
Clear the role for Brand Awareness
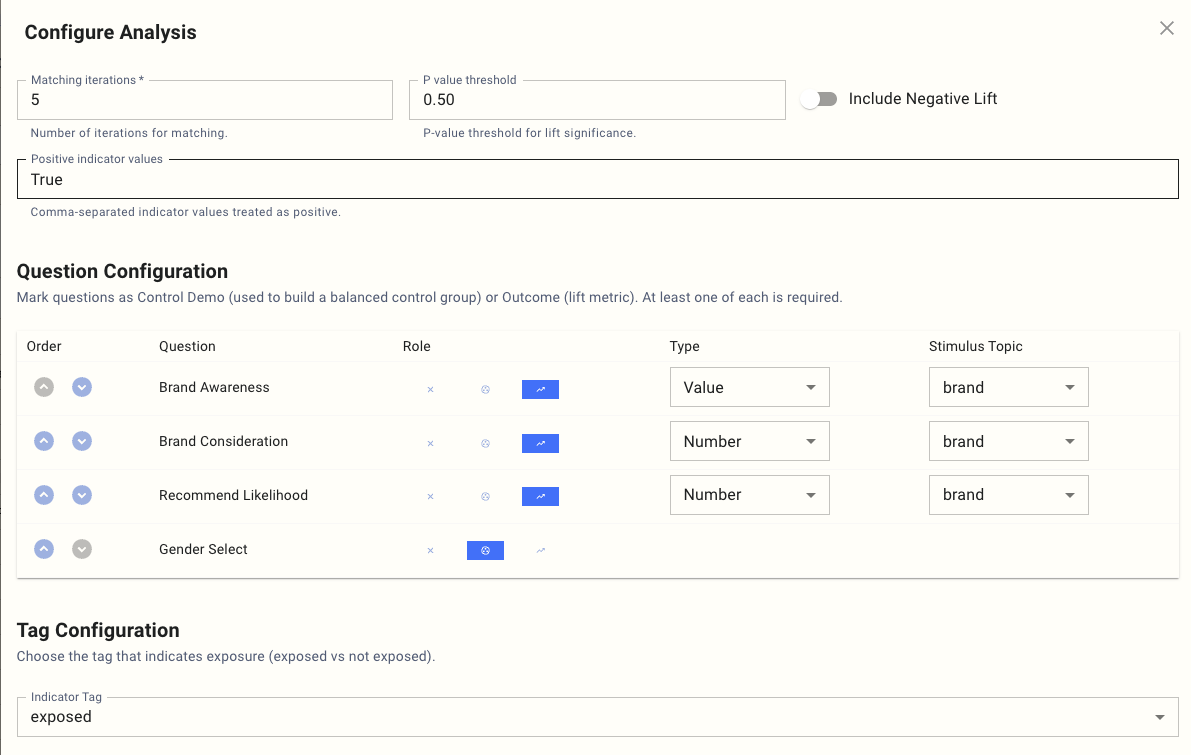point(430,389)
